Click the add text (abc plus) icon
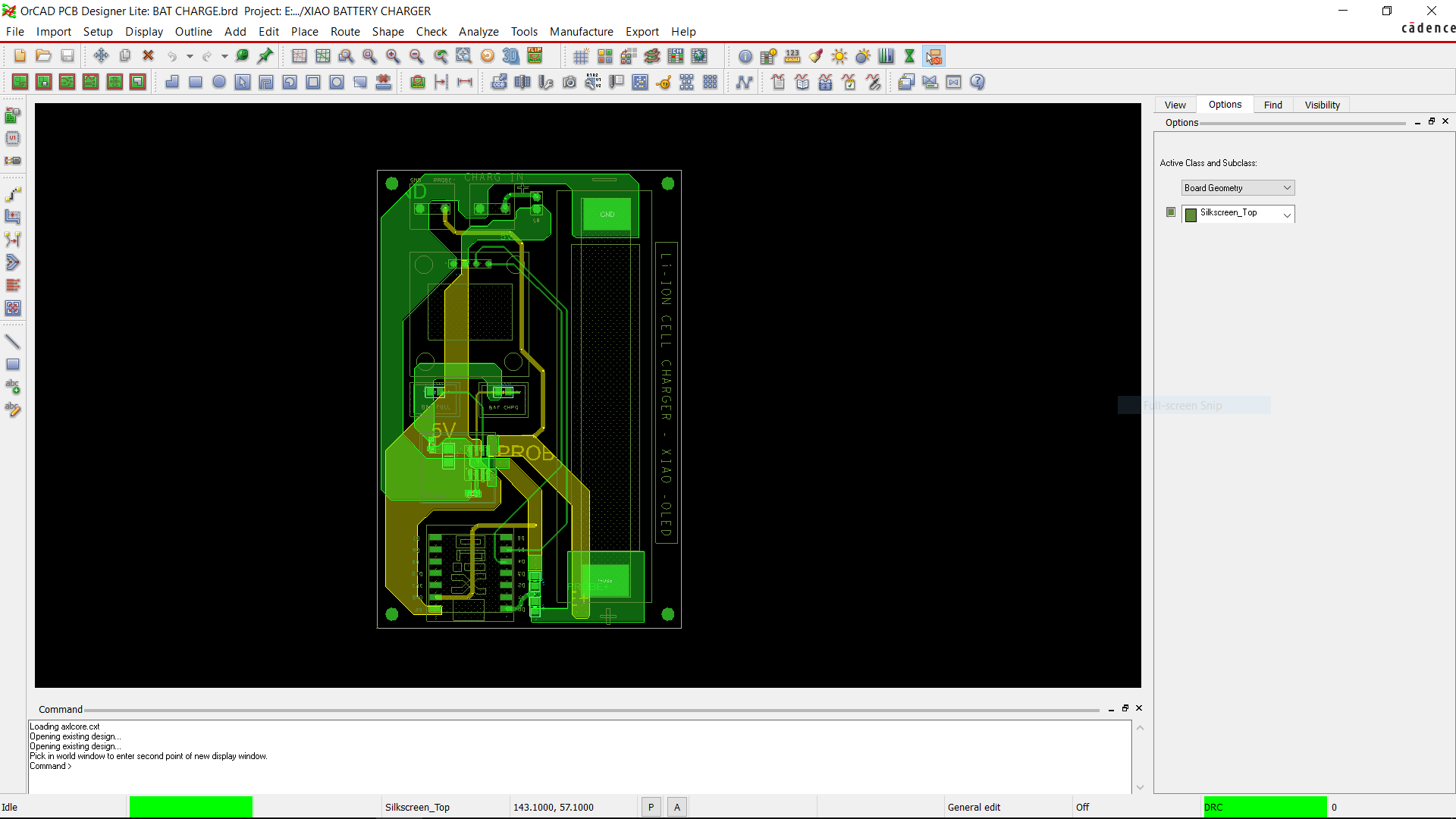Screen dimensions: 1456x819 (13, 387)
